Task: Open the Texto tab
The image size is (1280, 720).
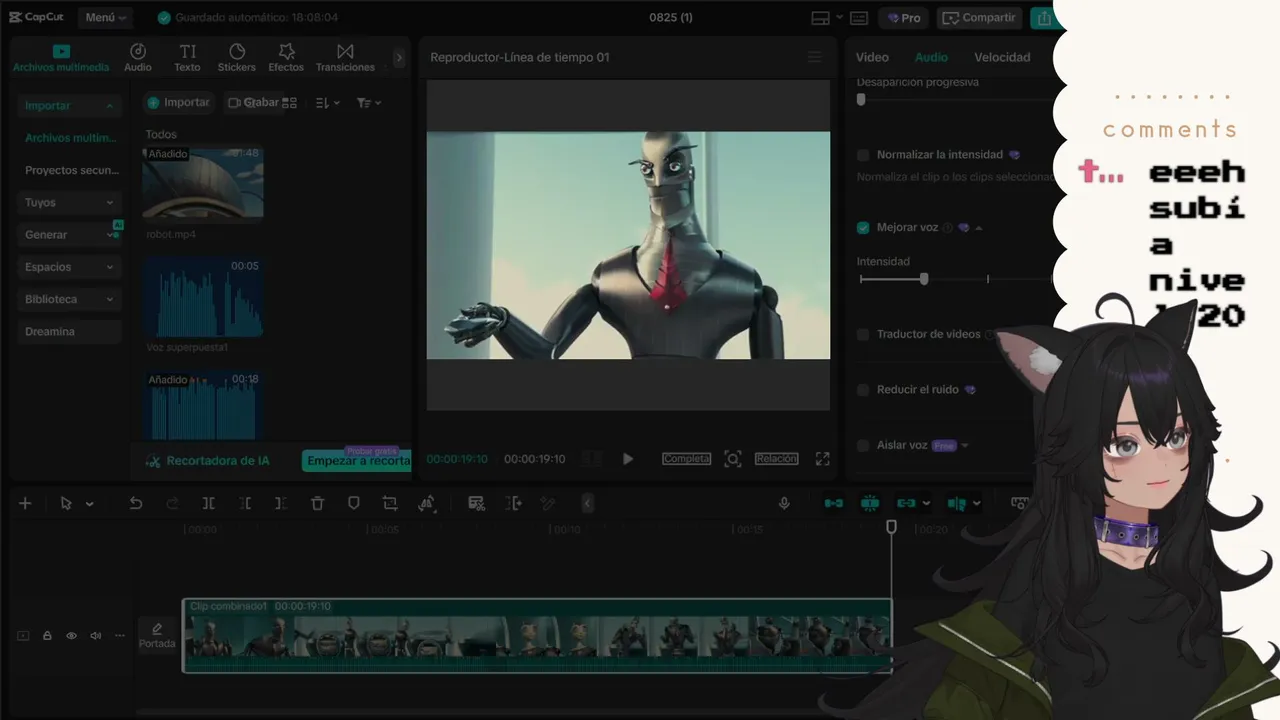Action: [187, 58]
